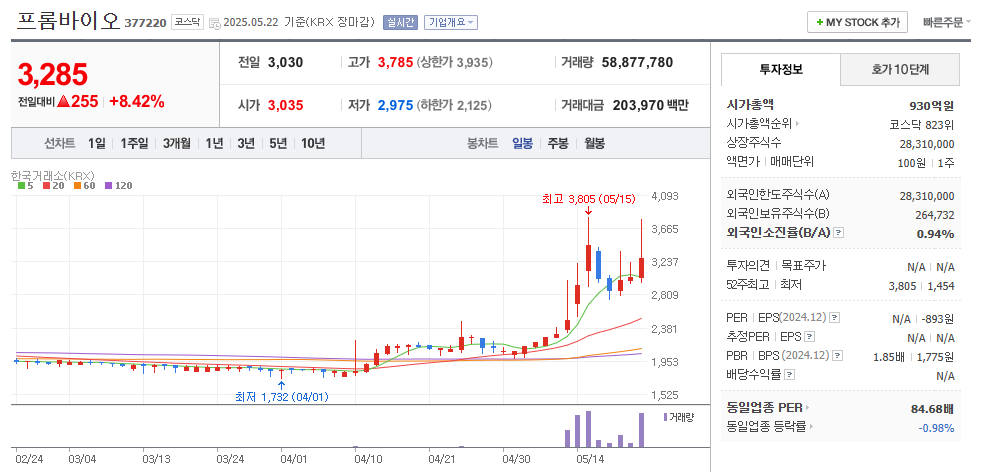Click the 시가 value 3,035
987x472 pixels.
pos(286,105)
